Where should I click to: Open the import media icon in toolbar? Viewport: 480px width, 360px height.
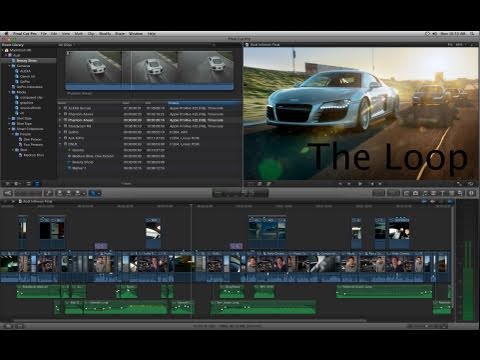pos(8,193)
